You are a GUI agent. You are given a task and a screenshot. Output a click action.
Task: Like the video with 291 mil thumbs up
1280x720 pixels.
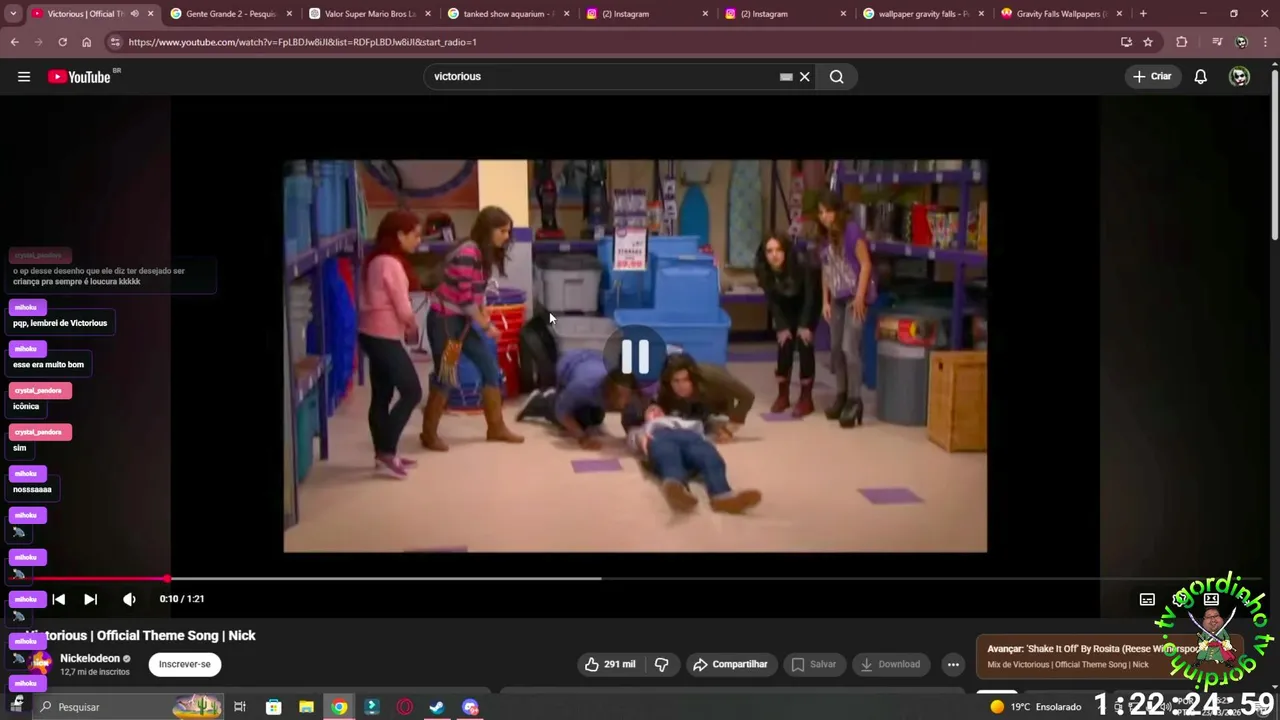pos(610,664)
